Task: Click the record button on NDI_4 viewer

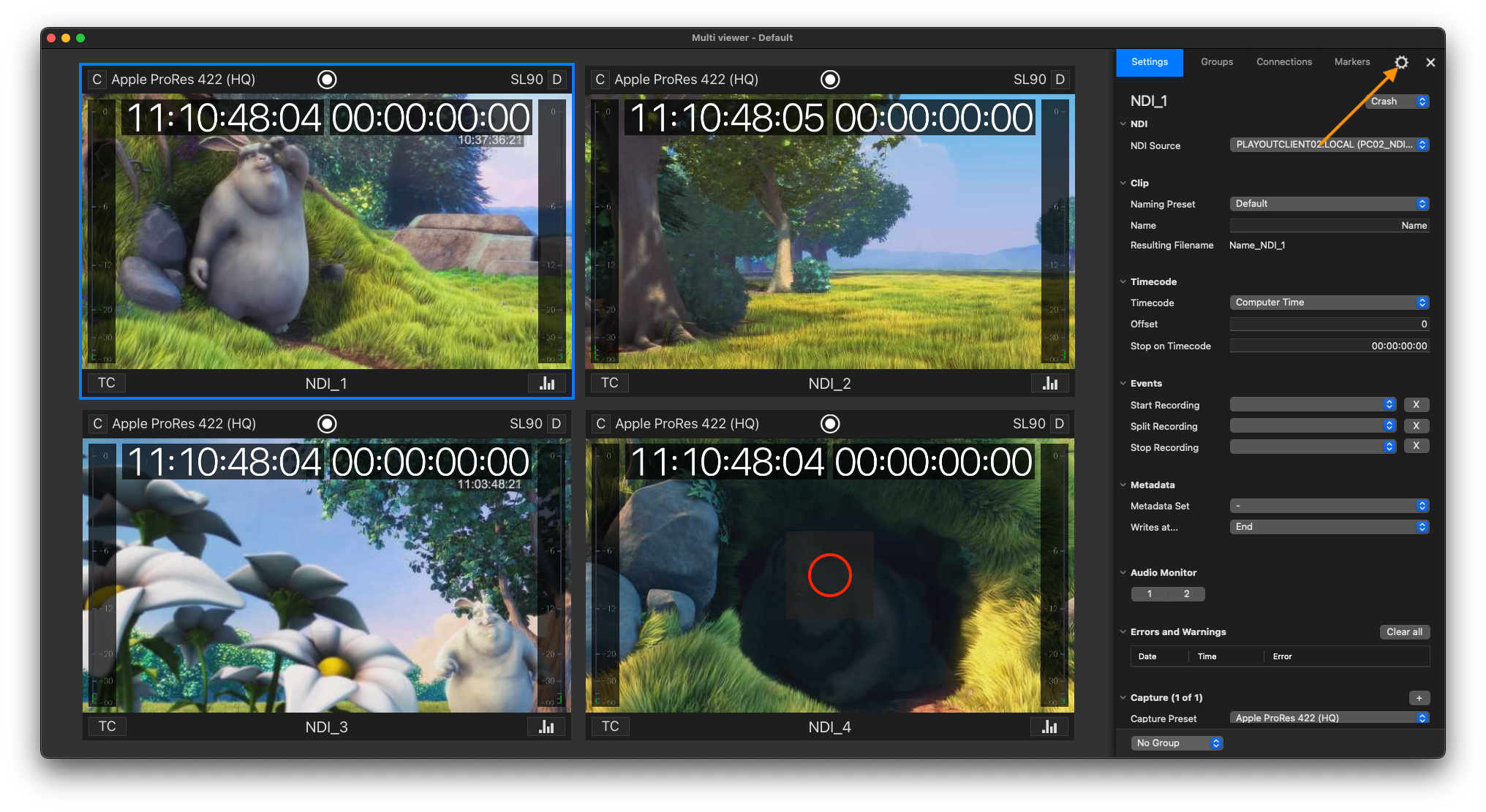Action: coord(830,423)
